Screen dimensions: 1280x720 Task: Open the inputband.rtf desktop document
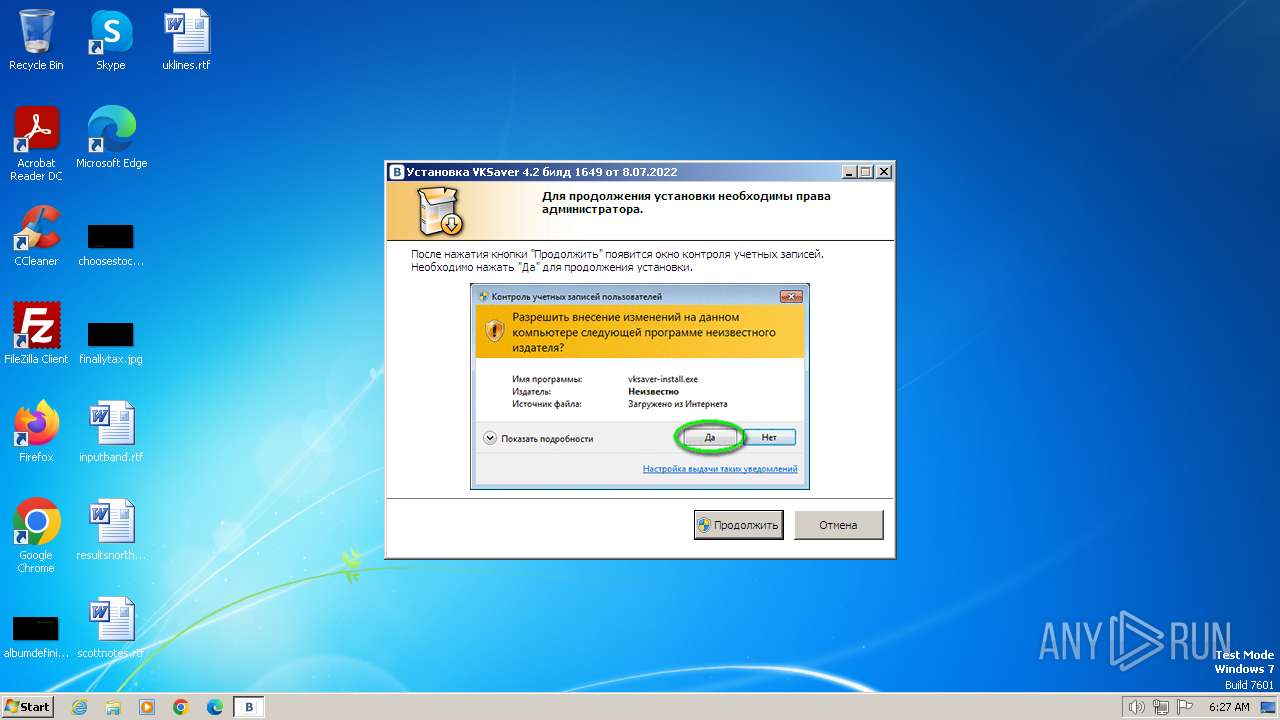point(111,432)
